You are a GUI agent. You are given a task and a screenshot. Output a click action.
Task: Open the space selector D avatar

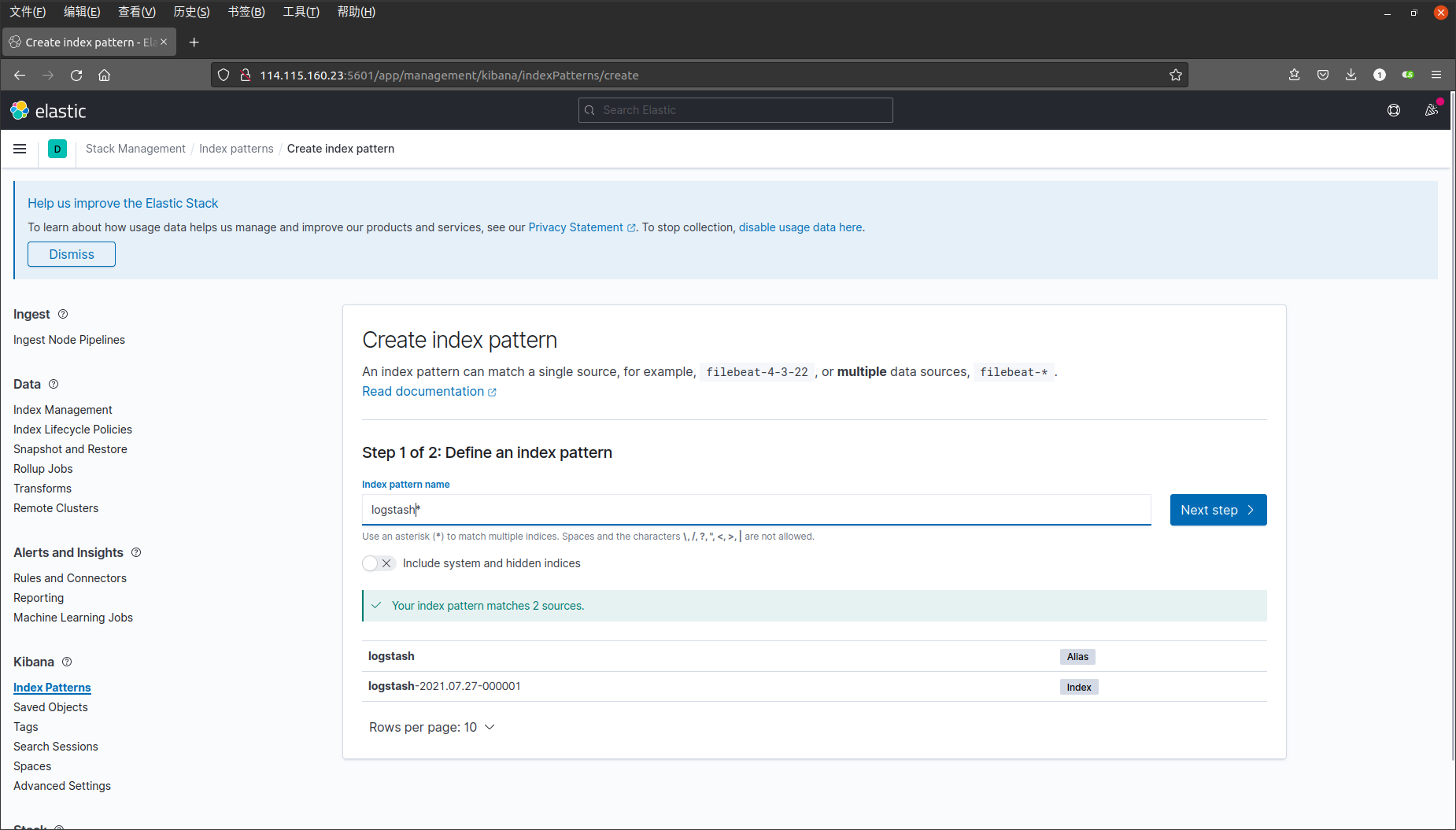(x=57, y=149)
